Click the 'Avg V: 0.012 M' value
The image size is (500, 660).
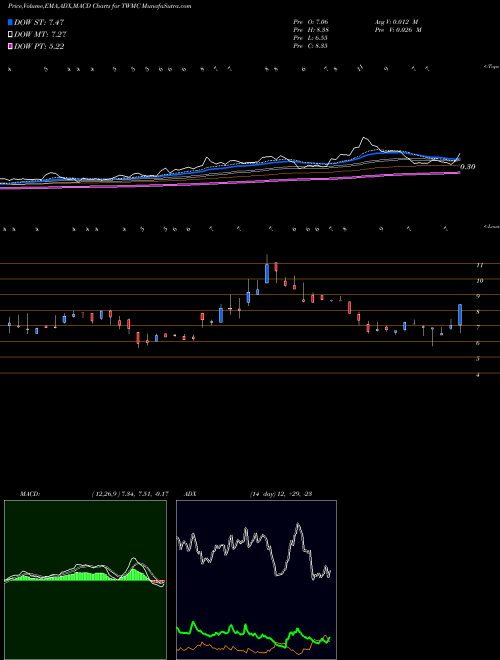[395, 21]
